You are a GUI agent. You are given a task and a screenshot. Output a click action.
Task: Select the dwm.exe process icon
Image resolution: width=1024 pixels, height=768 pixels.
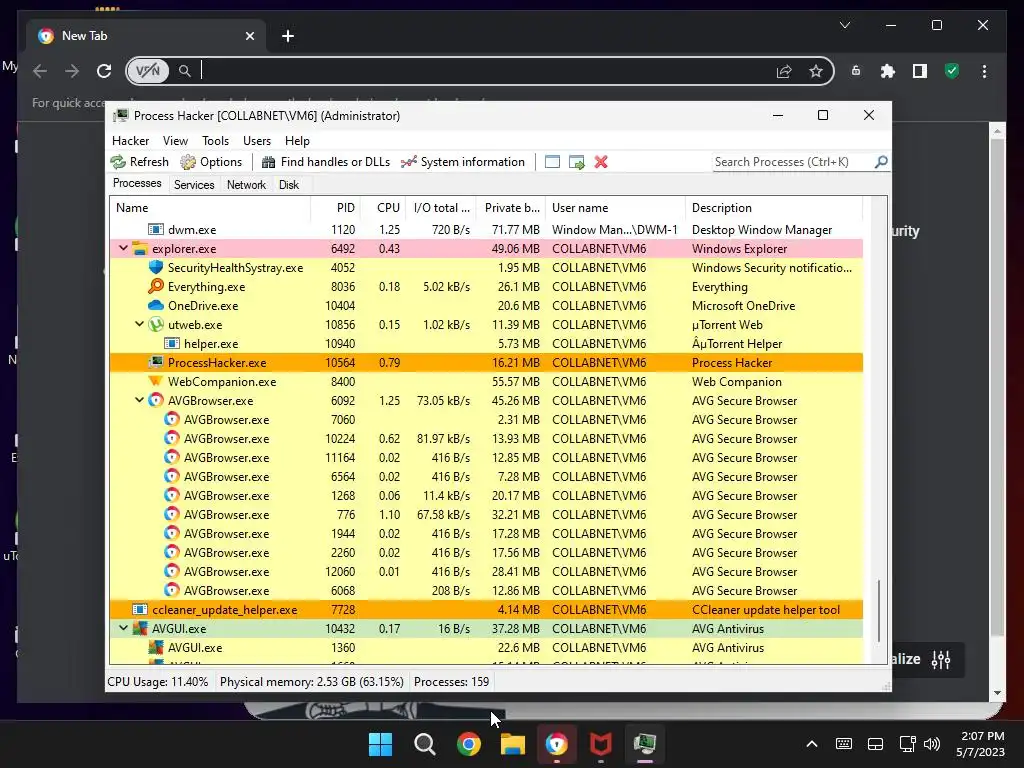click(155, 229)
